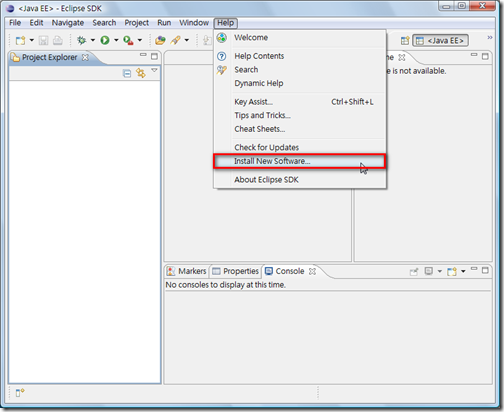Click the Save toolbar icon

[43, 40]
